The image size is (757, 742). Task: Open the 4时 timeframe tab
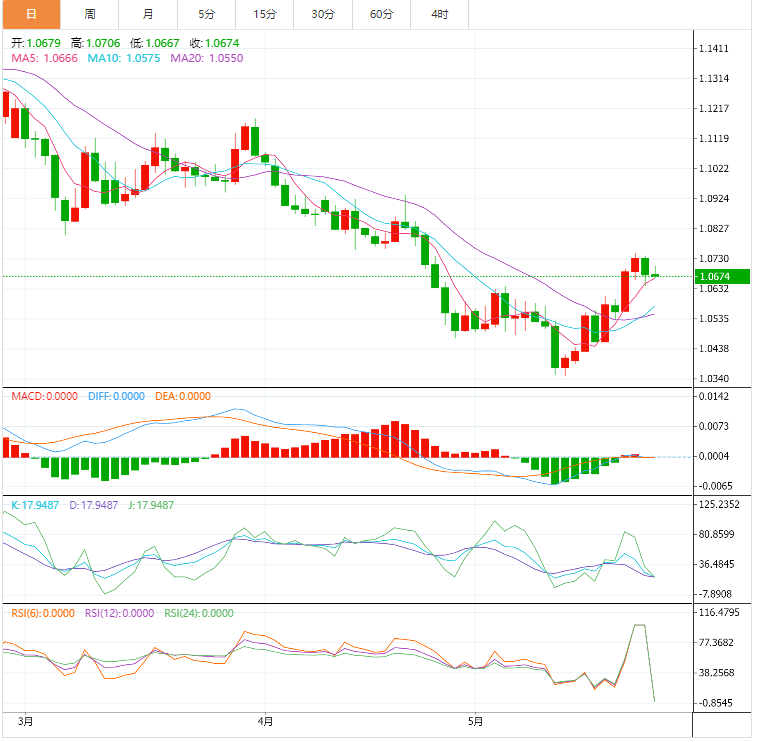(x=440, y=14)
